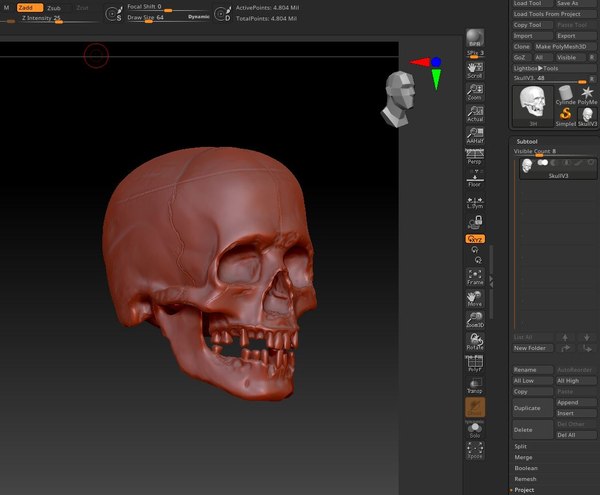The image size is (600, 495).
Task: Click the Xpose icon
Action: pyautogui.click(x=475, y=451)
